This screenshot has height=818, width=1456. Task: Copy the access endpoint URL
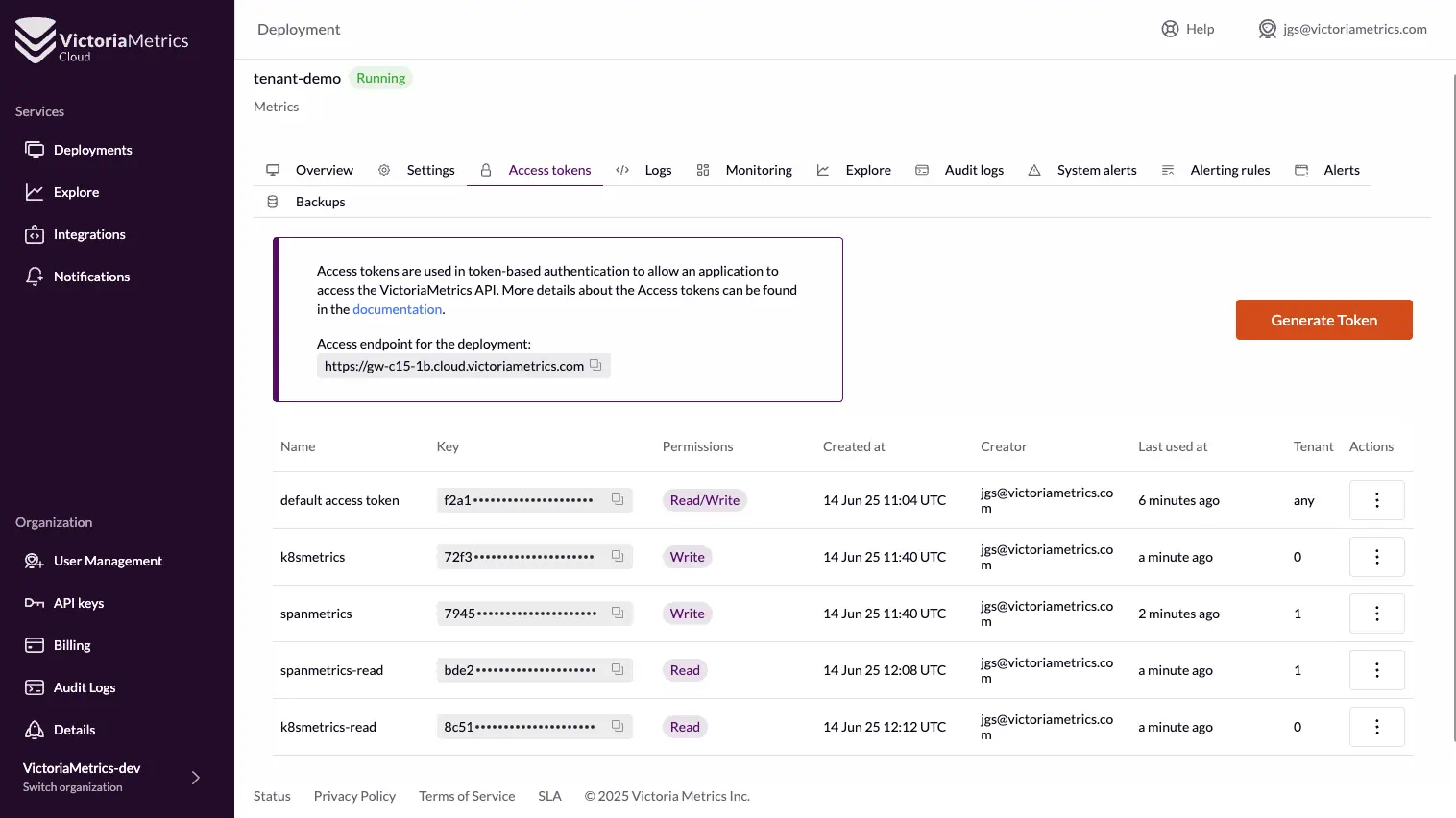[x=595, y=365]
